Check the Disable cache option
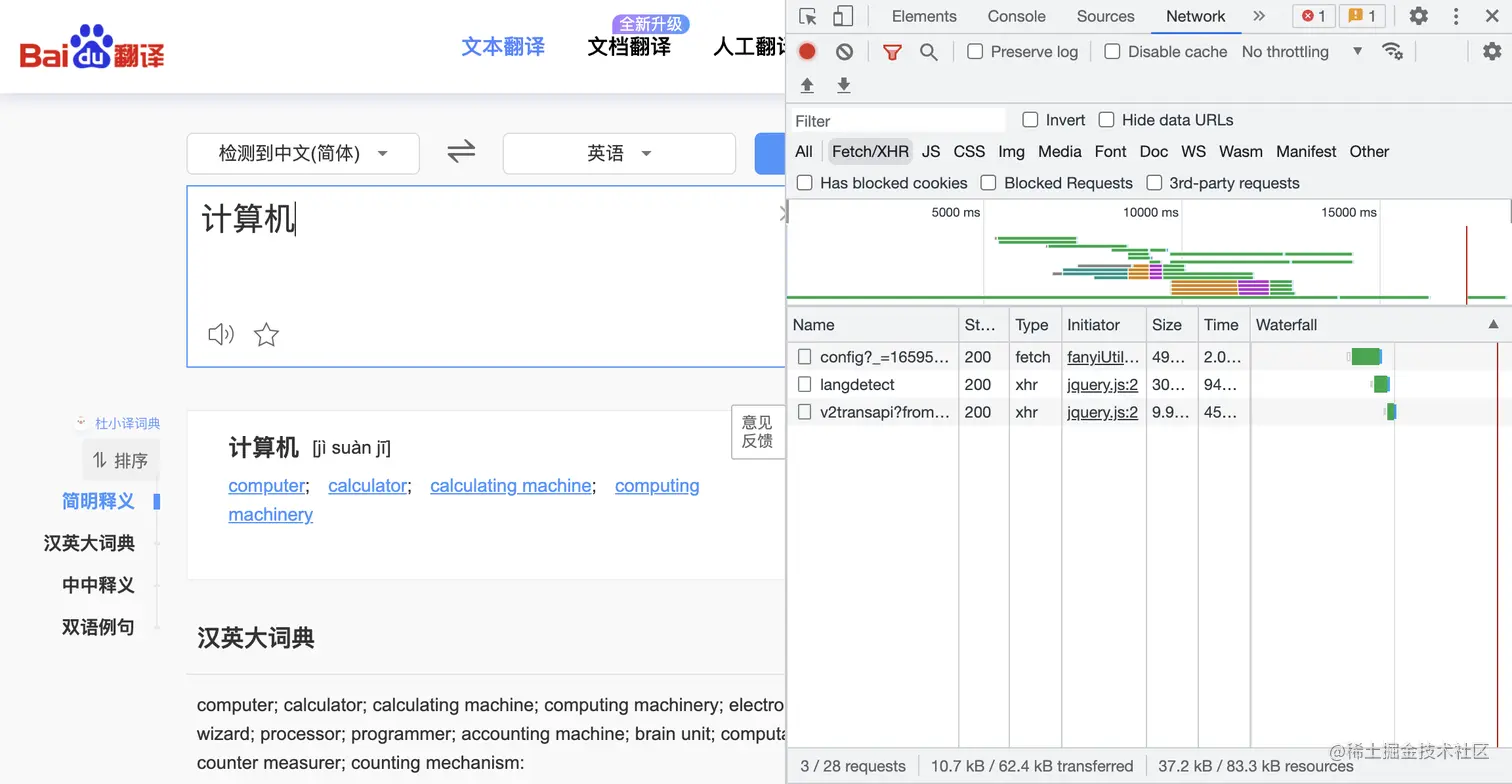Viewport: 1512px width, 784px height. coord(1111,51)
